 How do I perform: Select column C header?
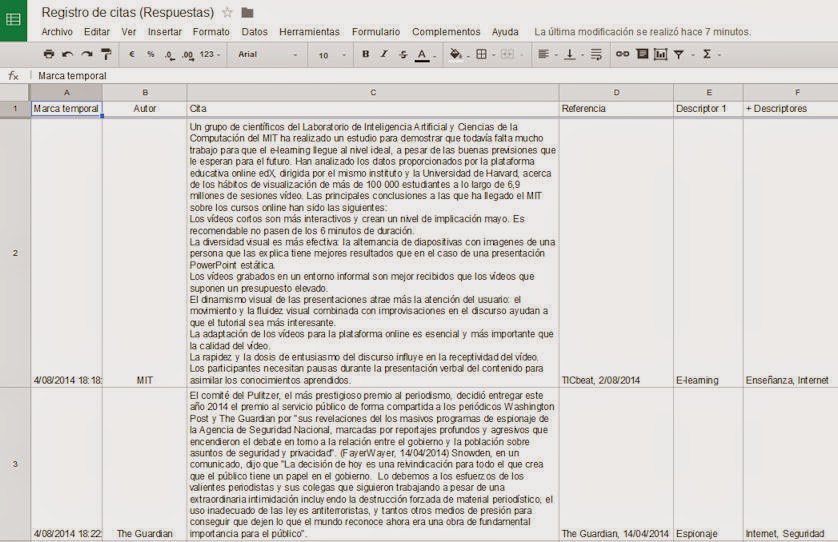[373, 92]
